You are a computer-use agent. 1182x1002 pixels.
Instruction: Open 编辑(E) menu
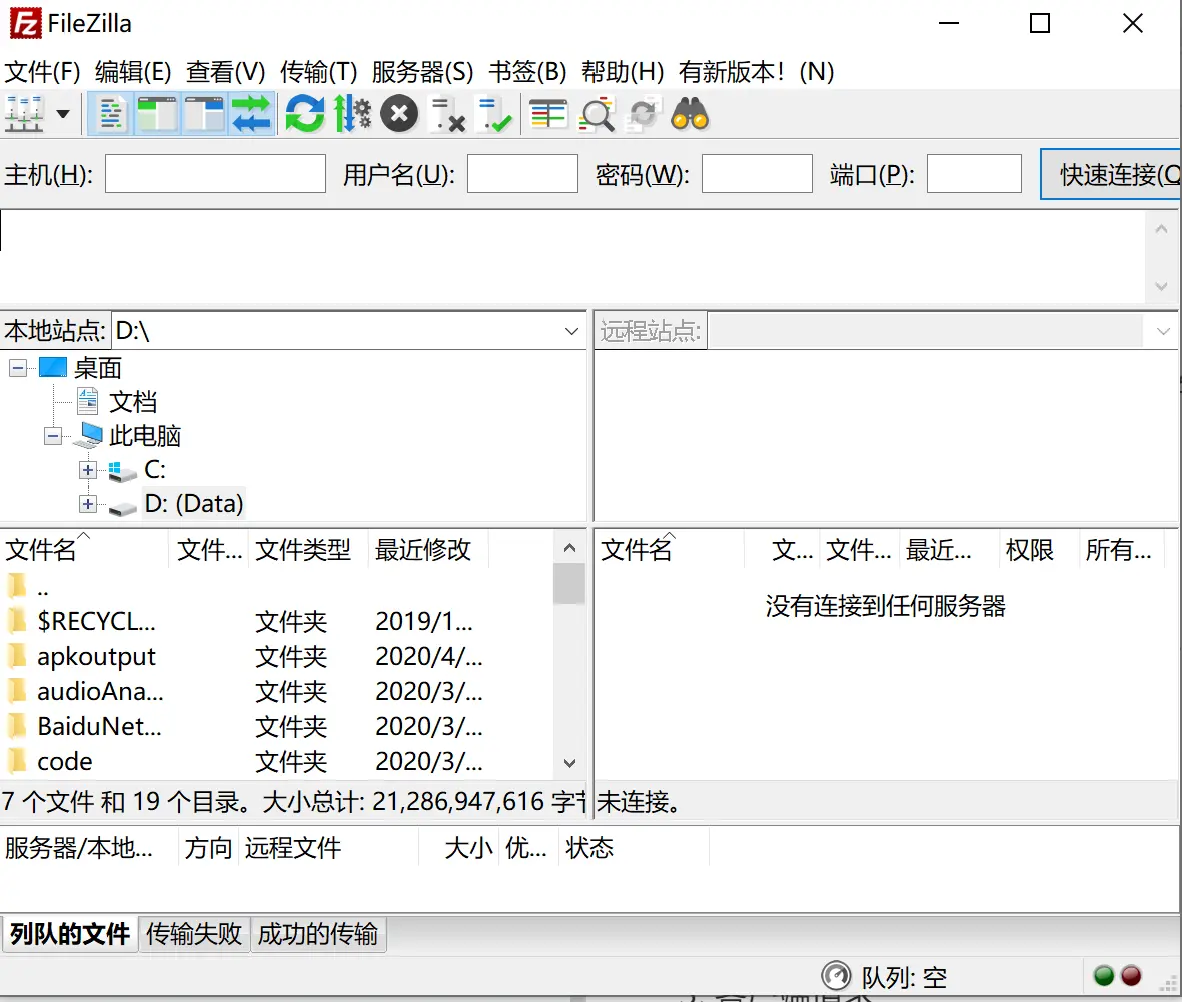click(x=133, y=72)
